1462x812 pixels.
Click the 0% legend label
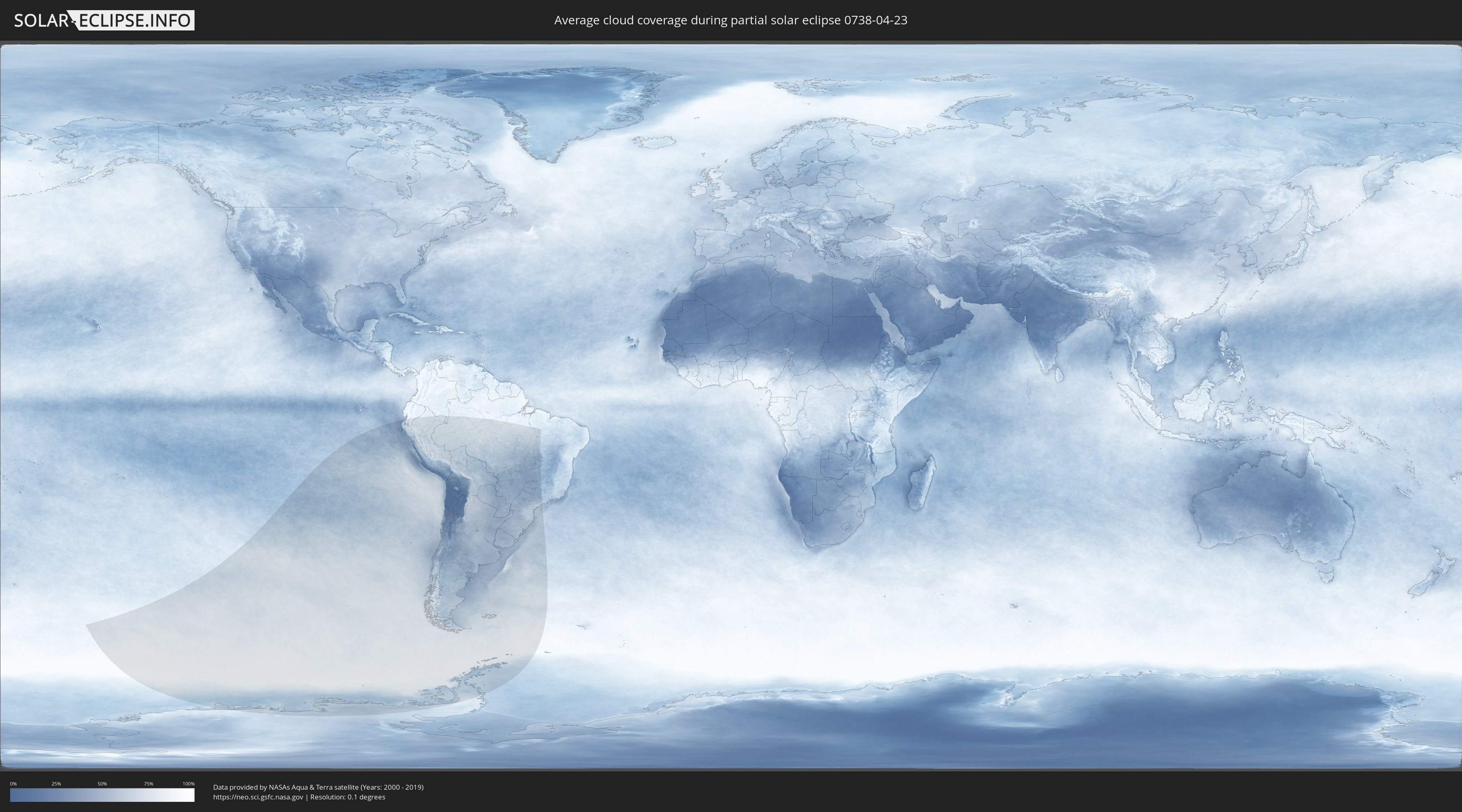pos(13,784)
